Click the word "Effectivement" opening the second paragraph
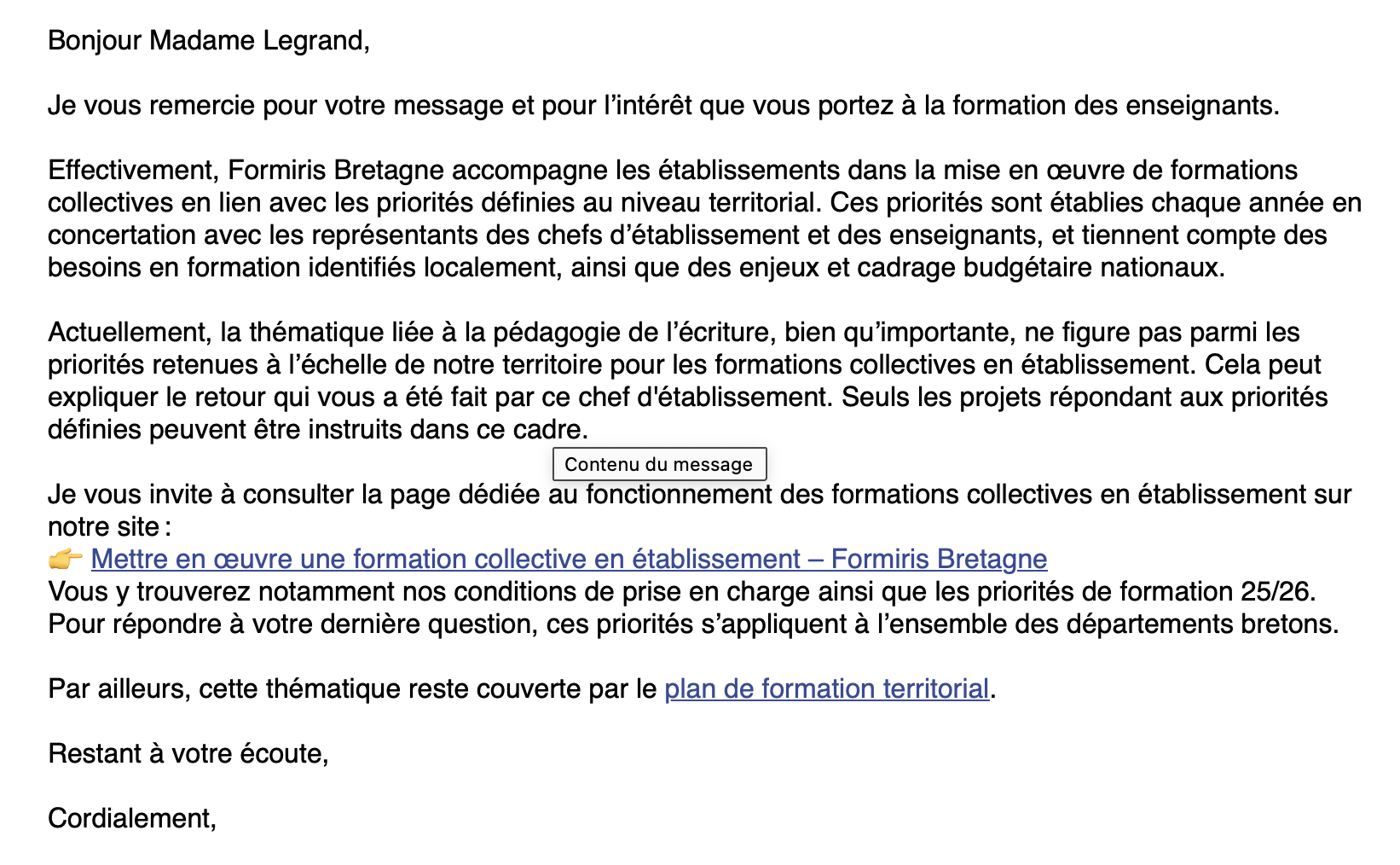The image size is (1400, 865). [130, 170]
